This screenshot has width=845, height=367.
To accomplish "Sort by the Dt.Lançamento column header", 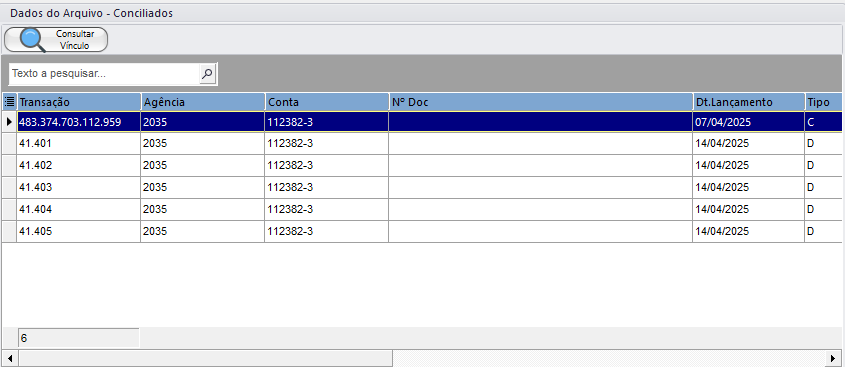I will [x=749, y=102].
